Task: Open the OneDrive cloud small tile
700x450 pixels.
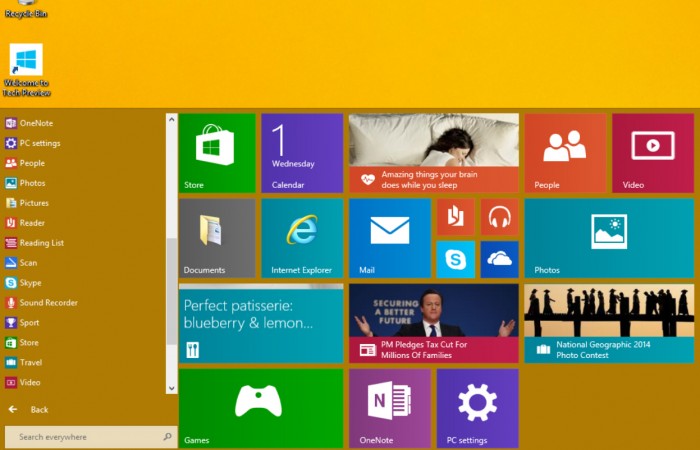Action: coord(499,259)
